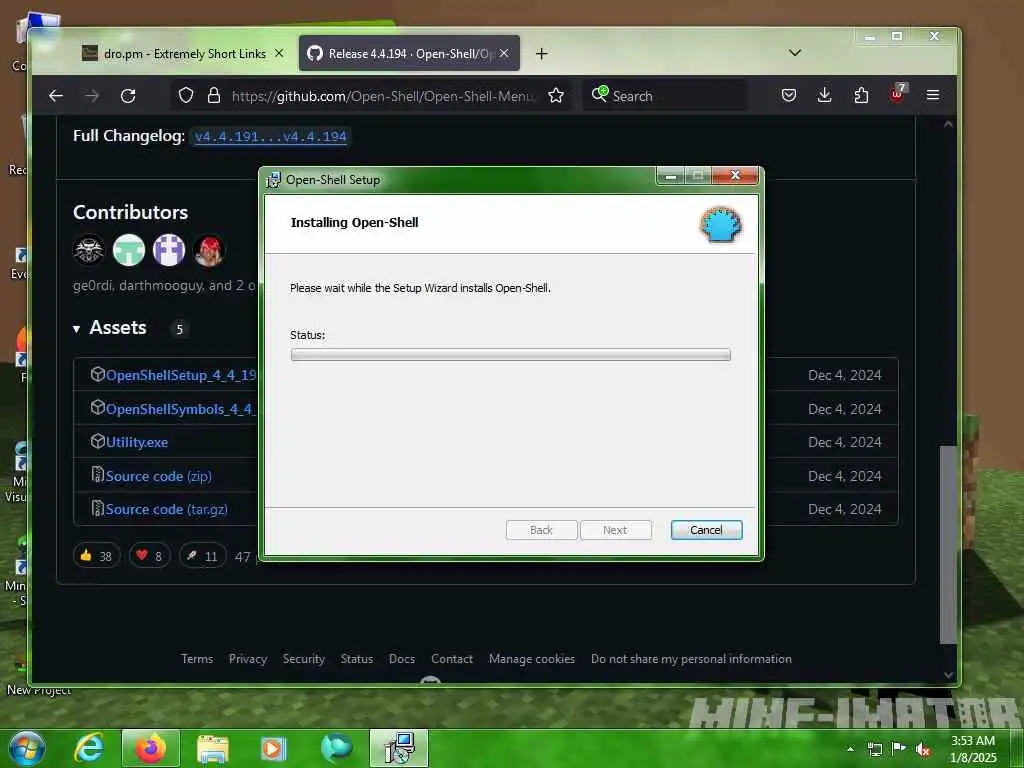The image size is (1024, 768).
Task: Click the tracking protection shield icon
Action: click(x=186, y=95)
